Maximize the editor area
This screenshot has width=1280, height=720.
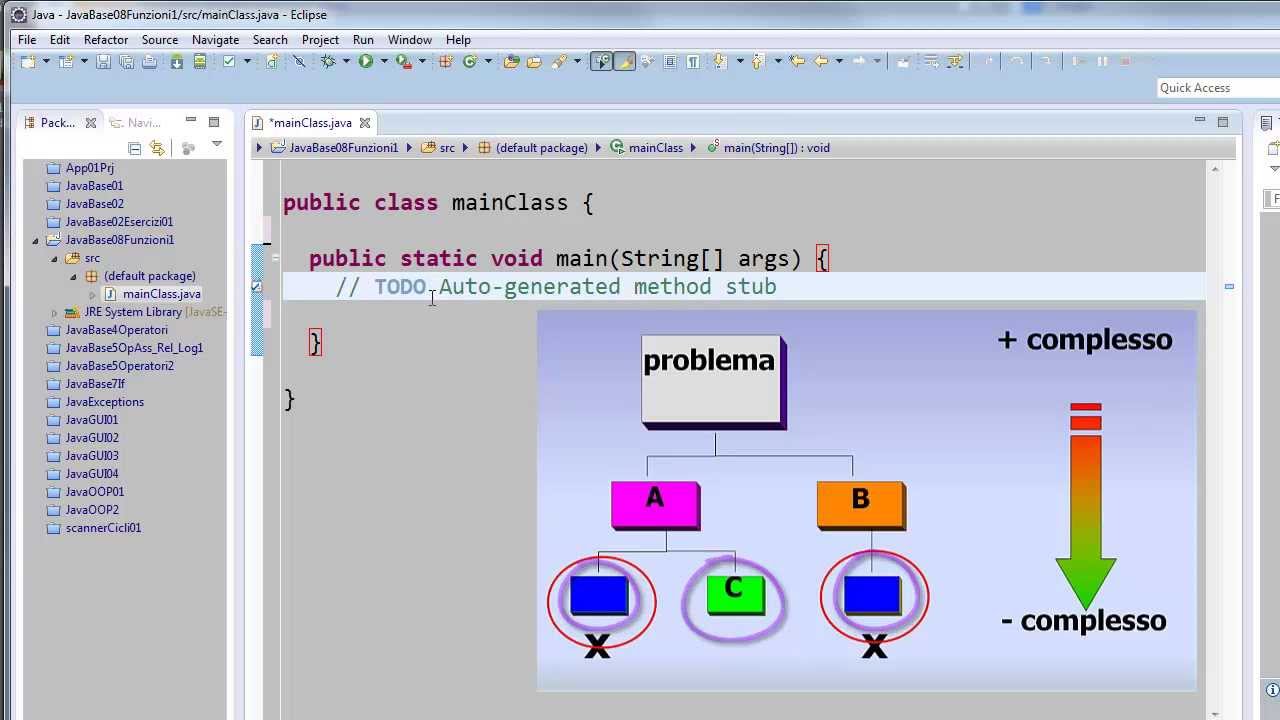1223,122
